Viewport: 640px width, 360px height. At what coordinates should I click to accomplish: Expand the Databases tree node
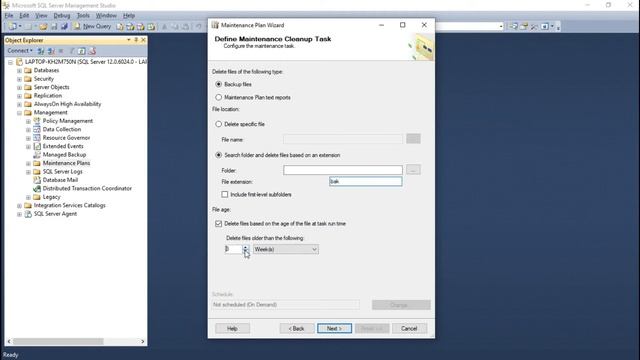coord(19,71)
